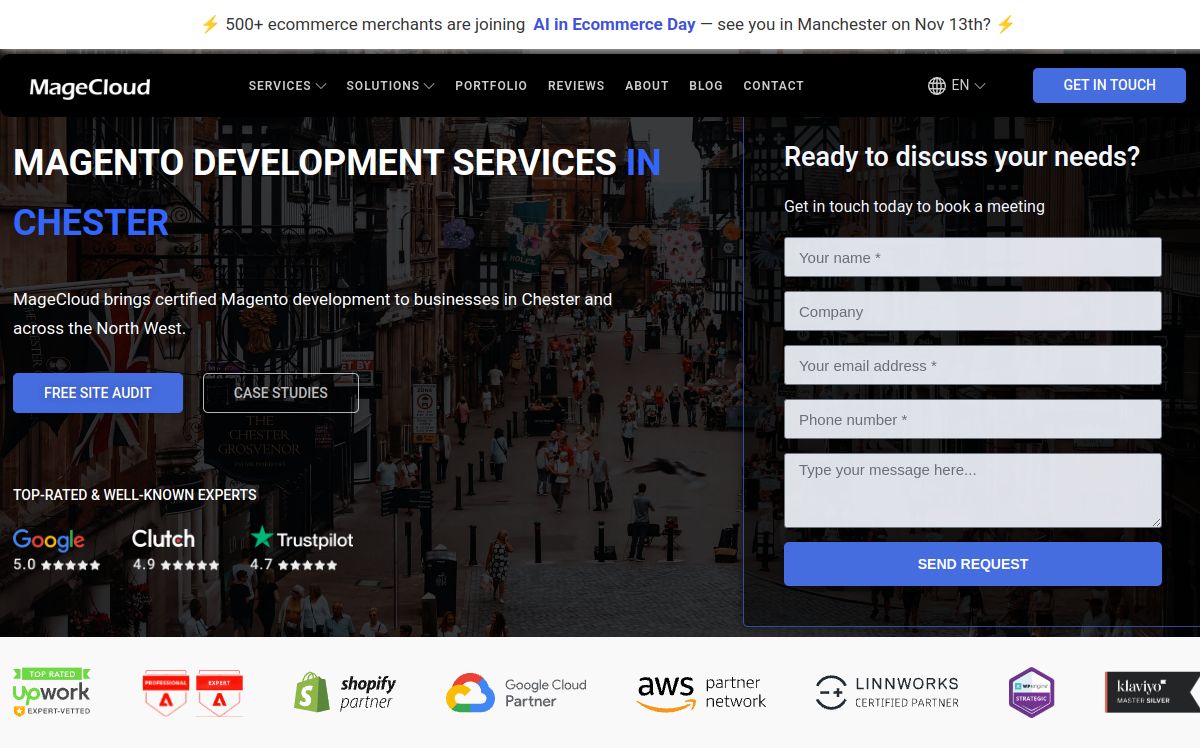Expand the Services dropdown menu

tap(287, 86)
